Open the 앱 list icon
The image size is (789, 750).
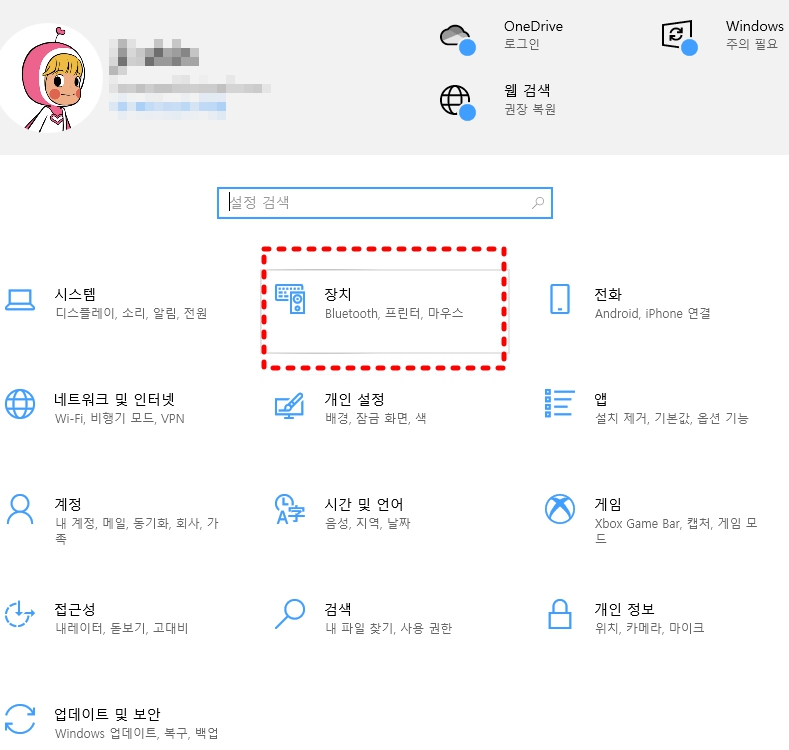pyautogui.click(x=560, y=403)
